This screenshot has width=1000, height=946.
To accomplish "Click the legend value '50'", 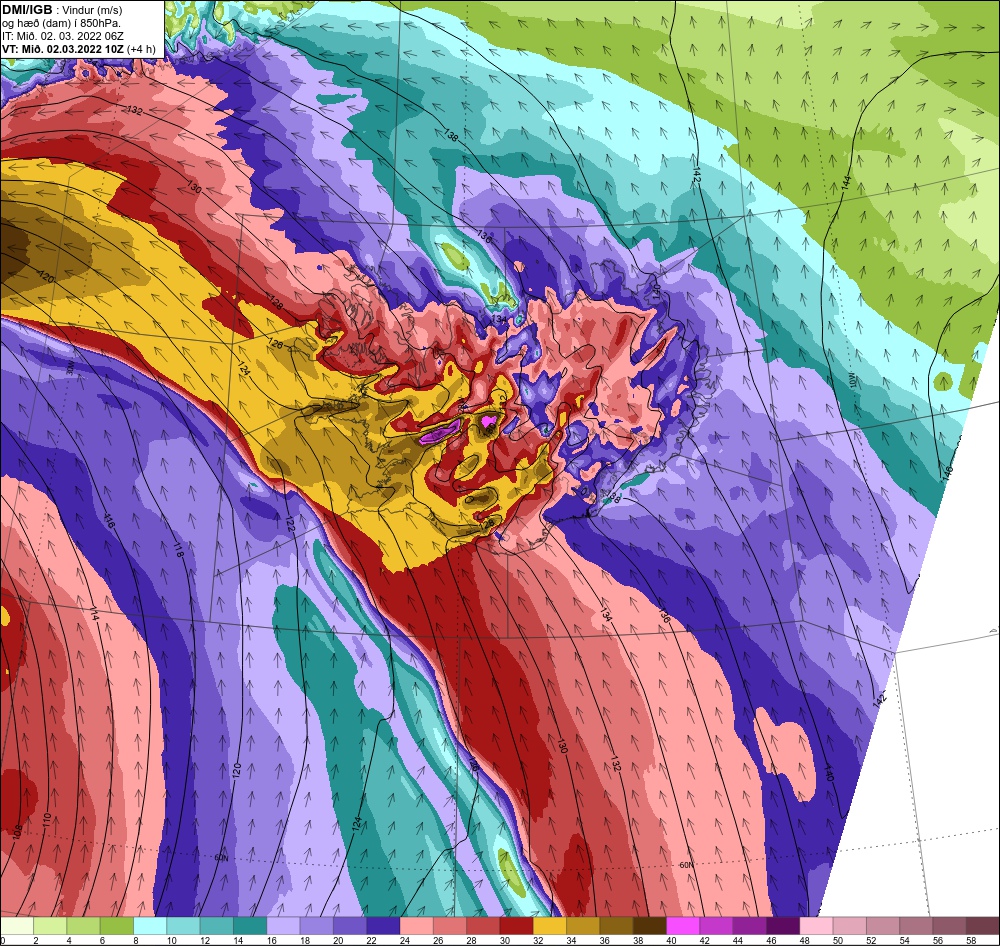I will tap(837, 940).
